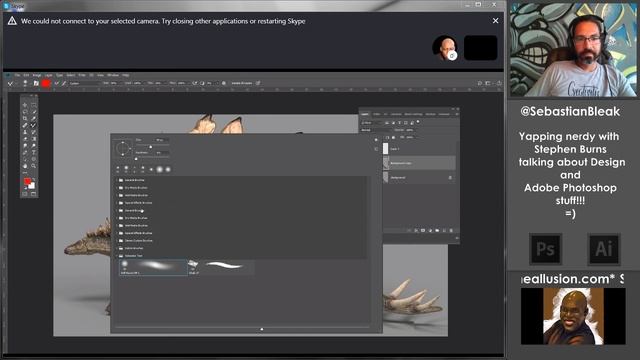Toggle clean brush after each stroke
The height and width of the screenshot is (360, 640).
tap(63, 83)
